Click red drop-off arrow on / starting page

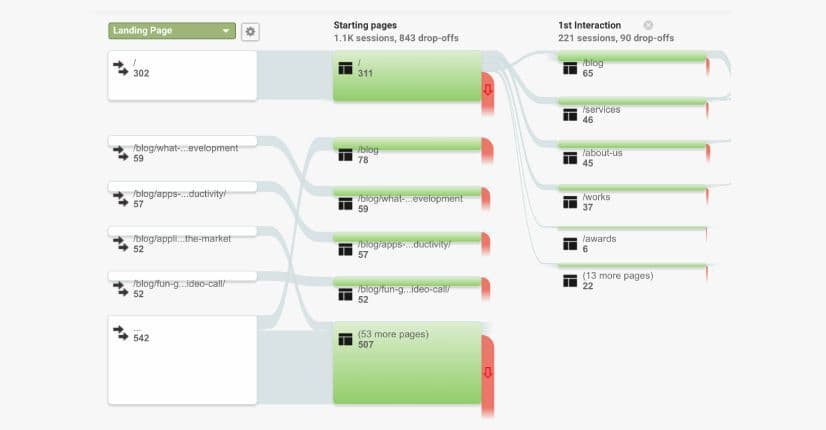(488, 90)
